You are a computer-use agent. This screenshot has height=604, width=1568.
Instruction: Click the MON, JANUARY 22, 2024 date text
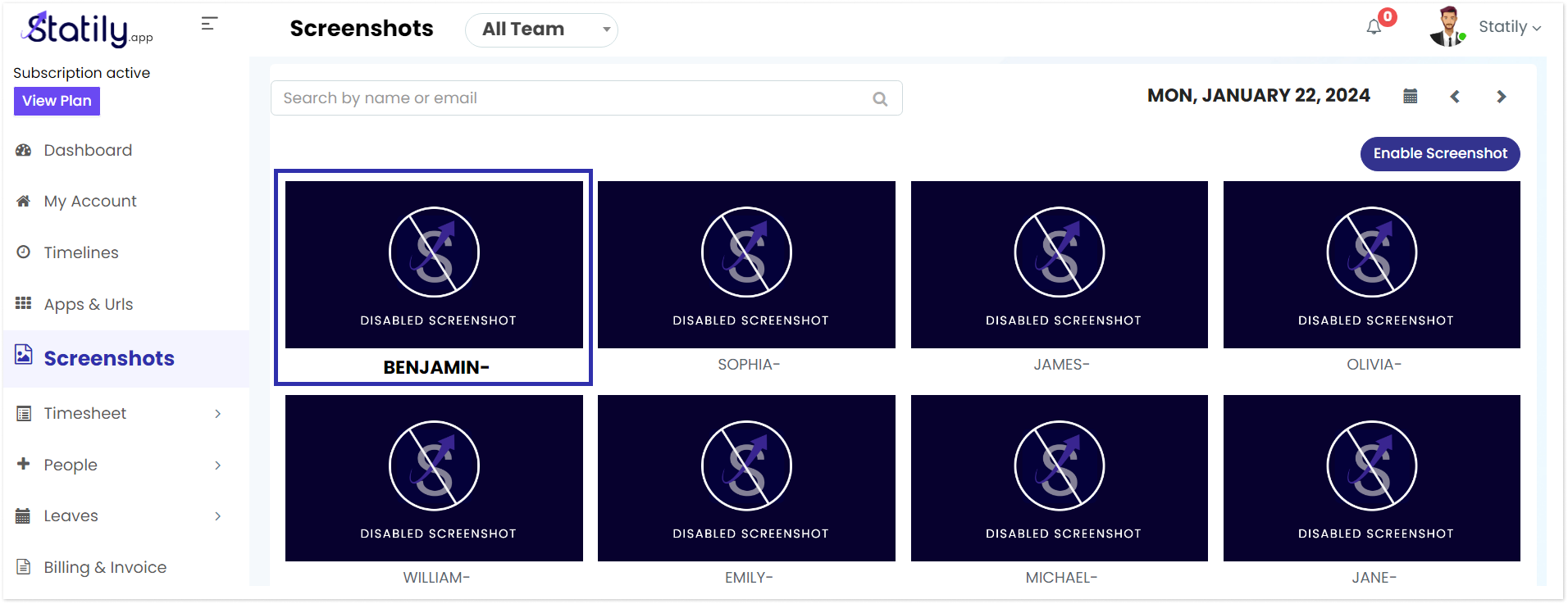pyautogui.click(x=1259, y=96)
